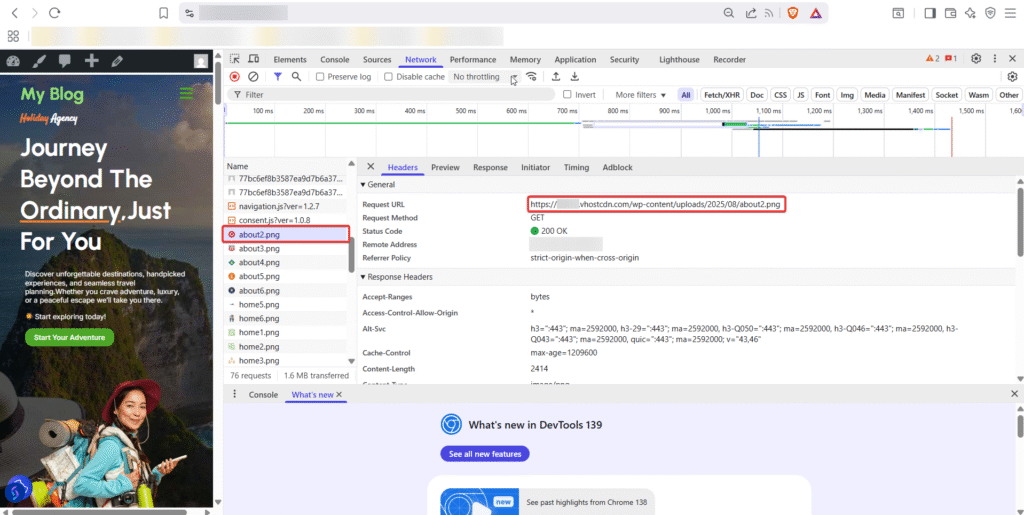The image size is (1024, 515).
Task: Click the DevTools inspect element icon
Action: click(x=234, y=59)
